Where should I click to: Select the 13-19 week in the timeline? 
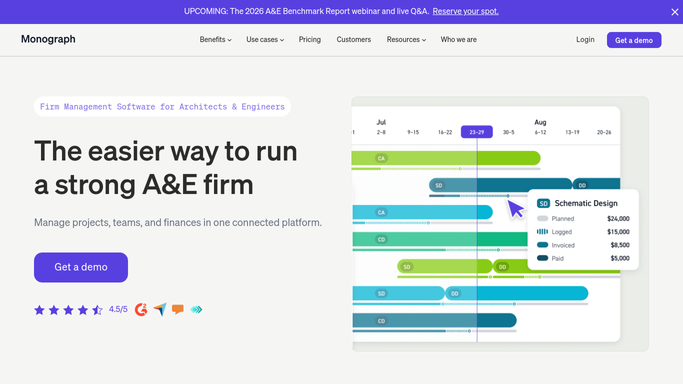click(x=572, y=132)
